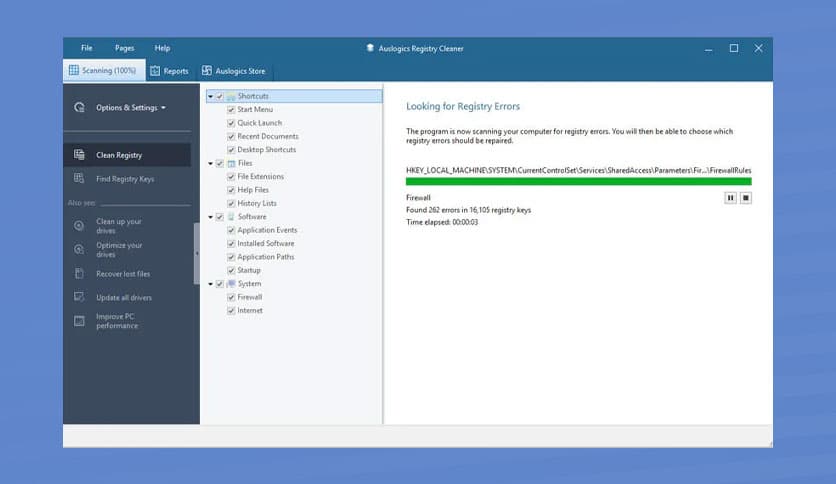Click the Update all drivers icon
This screenshot has height=484, width=836.
coord(79,297)
